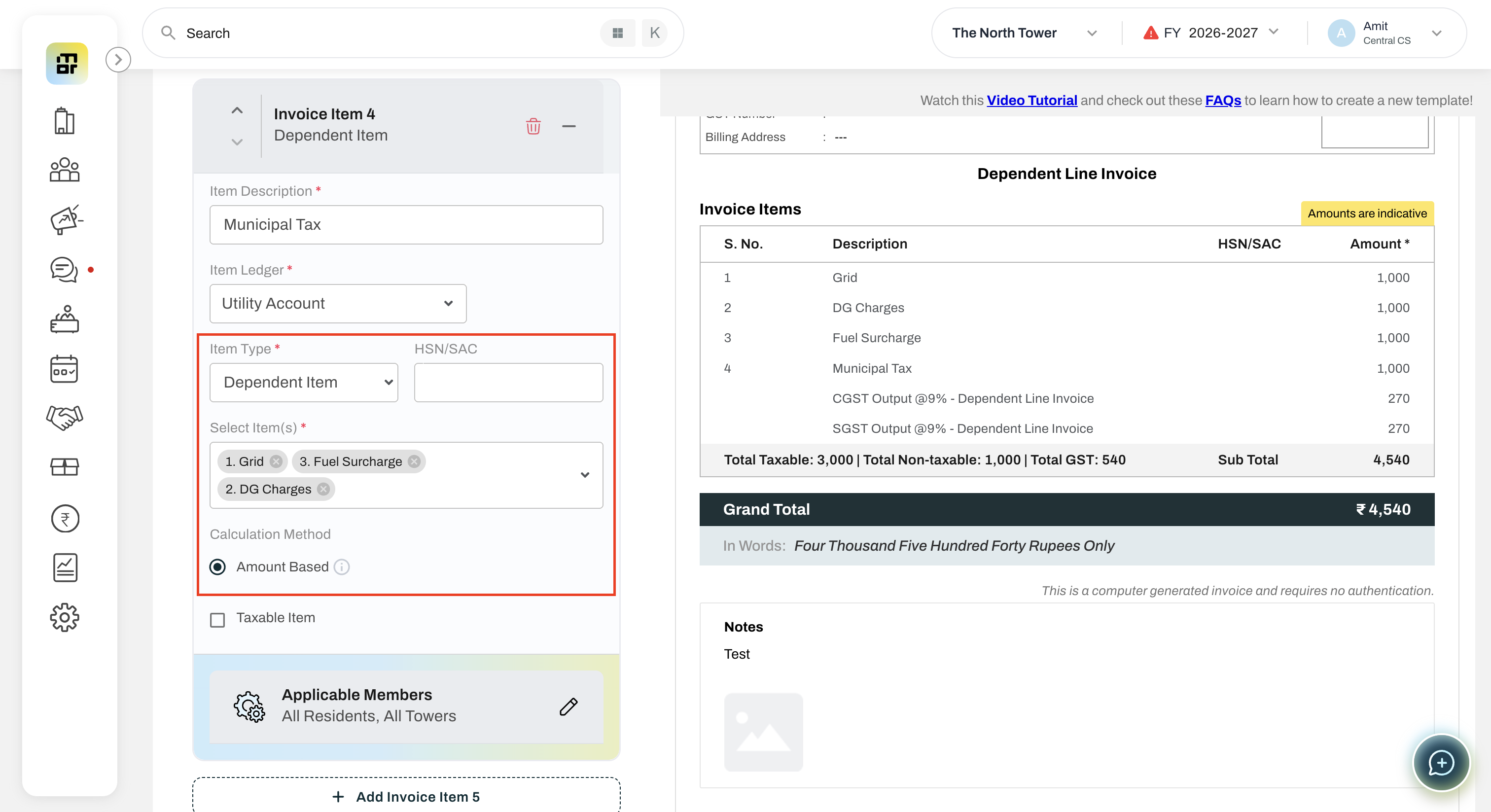Open the handshake icon in sidebar

(65, 417)
